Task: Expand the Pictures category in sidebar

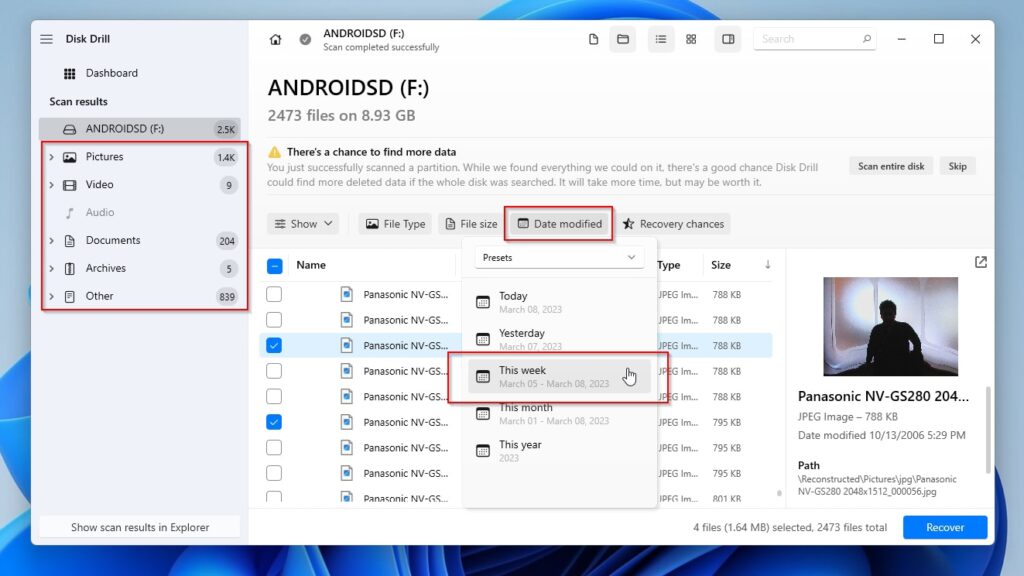Action: coord(52,157)
